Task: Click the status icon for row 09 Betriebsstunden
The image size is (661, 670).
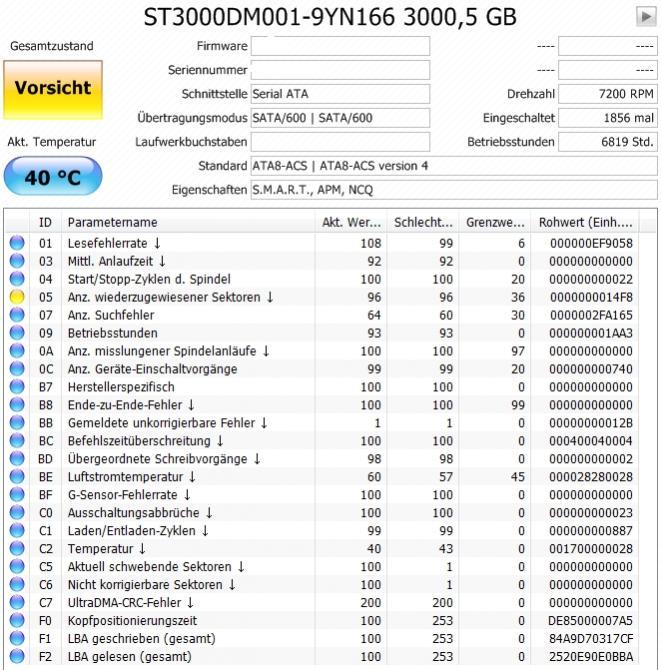Action: (x=17, y=332)
